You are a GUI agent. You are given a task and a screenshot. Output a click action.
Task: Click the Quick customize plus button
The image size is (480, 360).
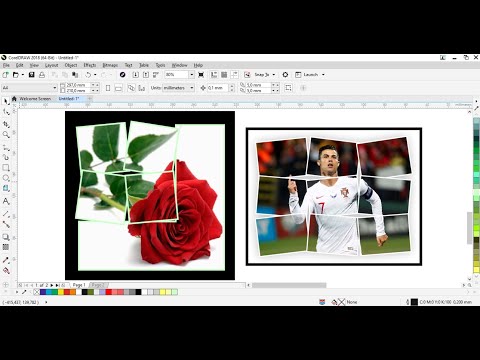pyautogui.click(x=303, y=88)
